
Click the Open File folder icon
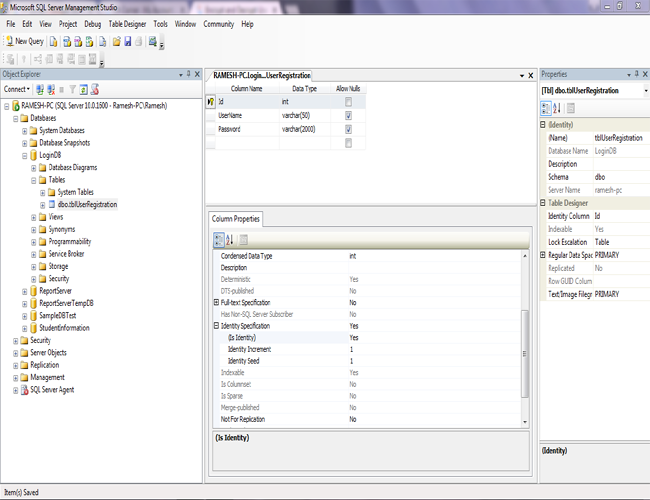tap(116, 41)
